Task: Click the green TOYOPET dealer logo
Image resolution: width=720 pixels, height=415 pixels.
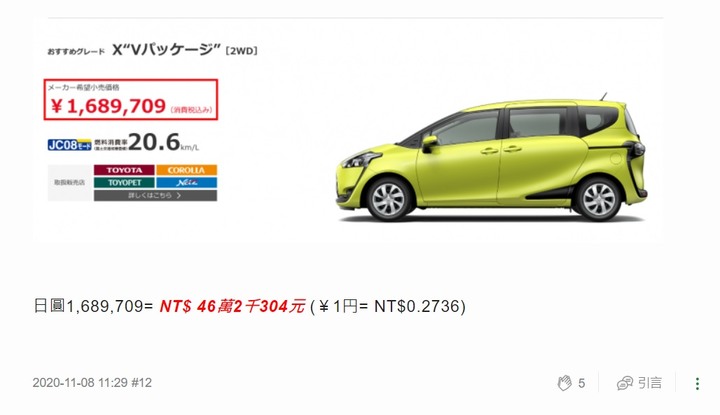Action: [x=124, y=182]
